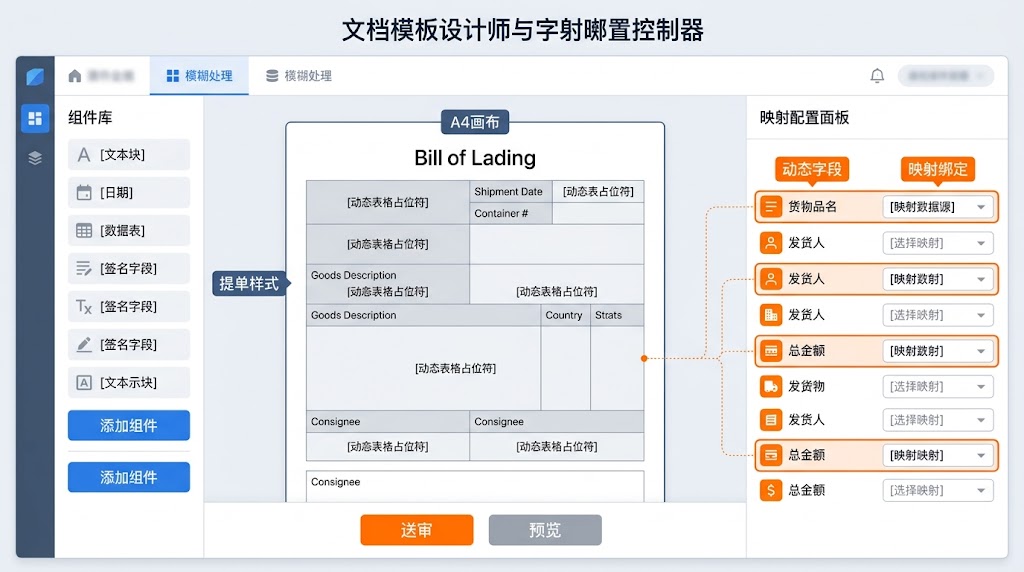Screen dimensions: 1024x572
Task: Select the truck icon next to 发货物
Action: (771, 387)
